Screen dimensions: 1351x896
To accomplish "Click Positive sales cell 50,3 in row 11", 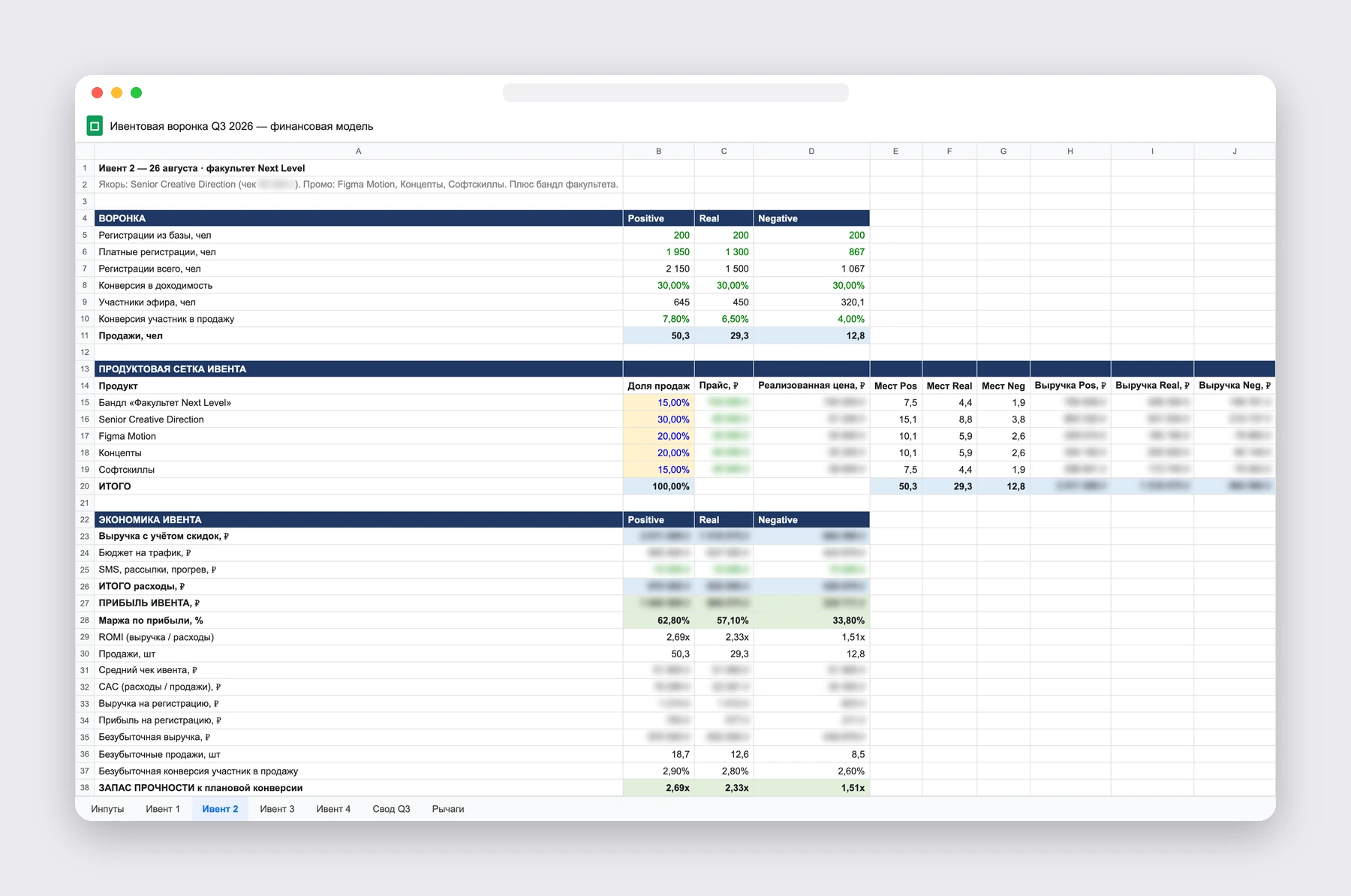I will click(658, 335).
